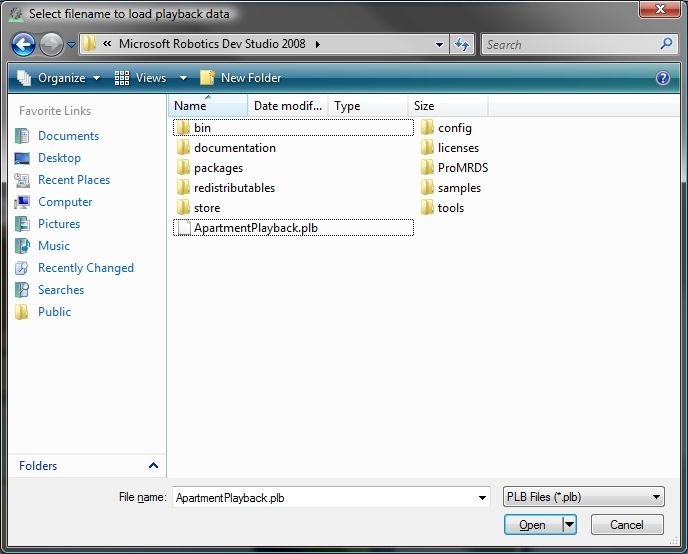Click the Documents icon in Favorite Links
The image size is (688, 554).
22,136
